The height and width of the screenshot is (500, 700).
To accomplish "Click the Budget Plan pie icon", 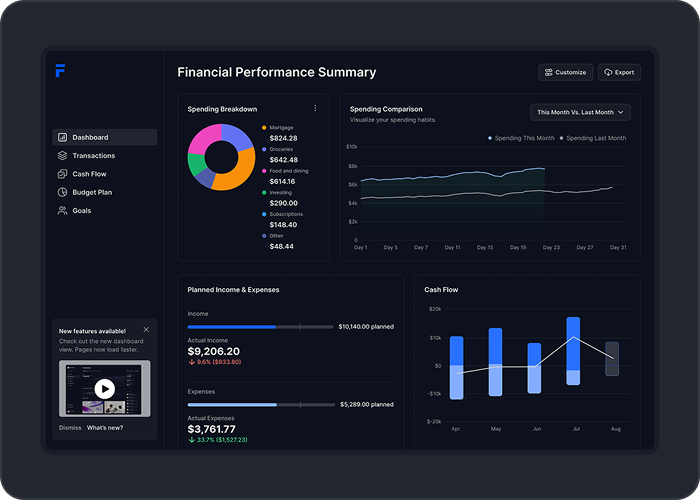I will (62, 192).
